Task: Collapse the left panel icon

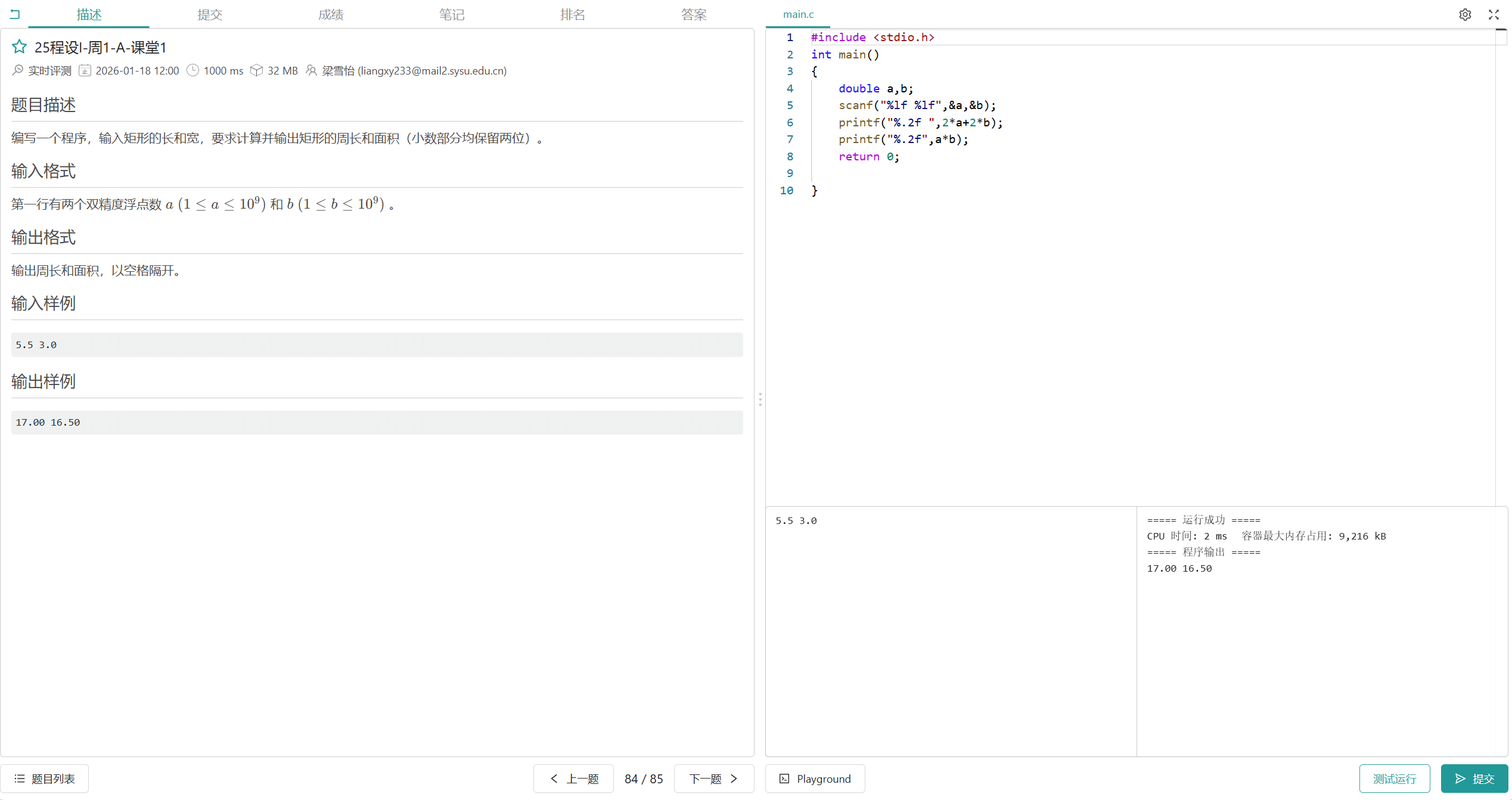Action: [x=15, y=14]
